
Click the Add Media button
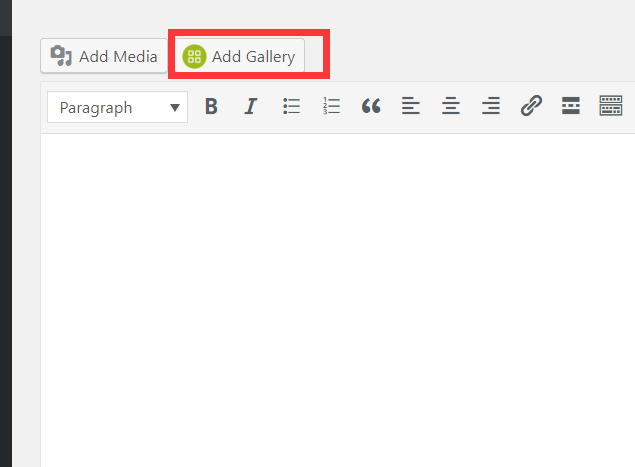(x=104, y=56)
